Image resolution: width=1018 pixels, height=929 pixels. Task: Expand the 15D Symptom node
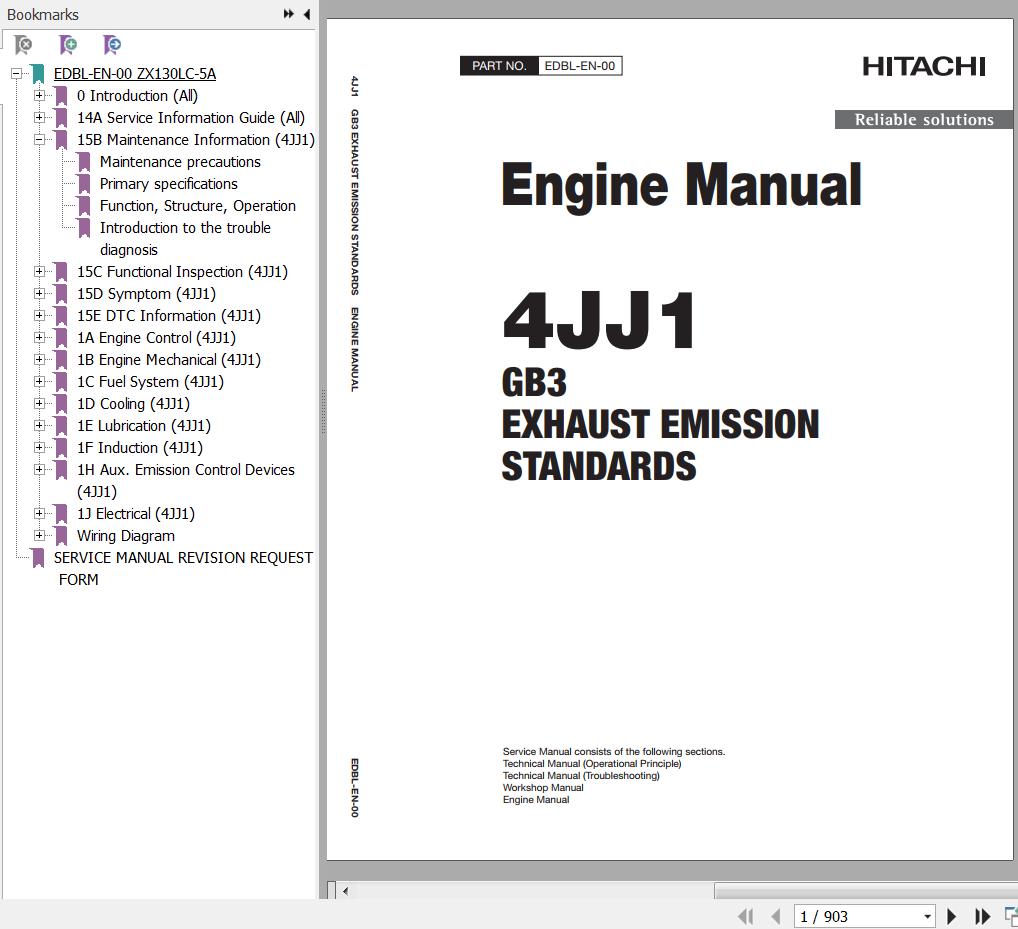tap(40, 293)
